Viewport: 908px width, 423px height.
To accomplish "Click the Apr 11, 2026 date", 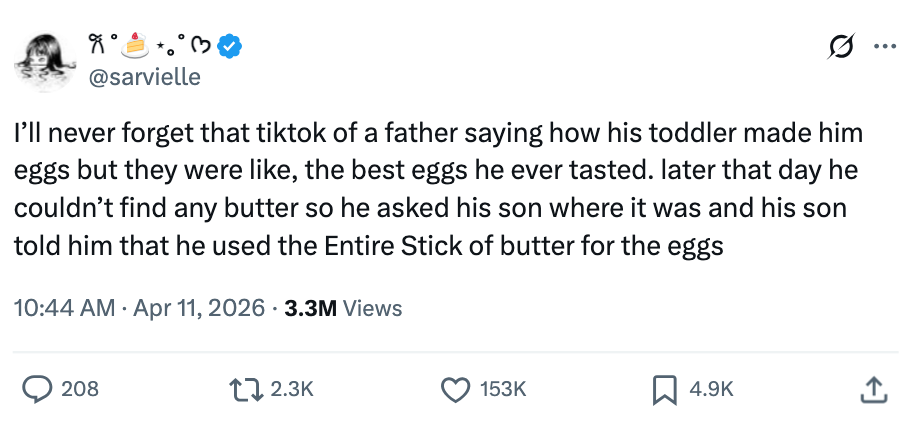I will coord(196,308).
